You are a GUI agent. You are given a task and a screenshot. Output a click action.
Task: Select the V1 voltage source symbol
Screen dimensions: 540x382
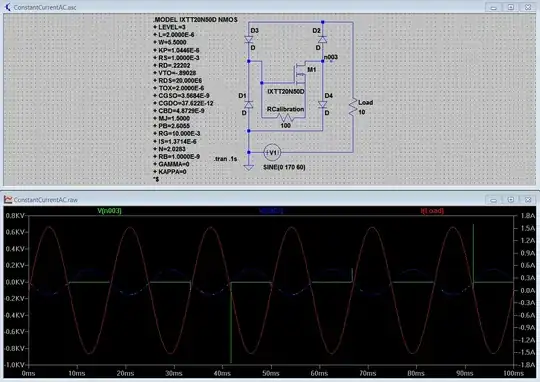click(x=272, y=152)
